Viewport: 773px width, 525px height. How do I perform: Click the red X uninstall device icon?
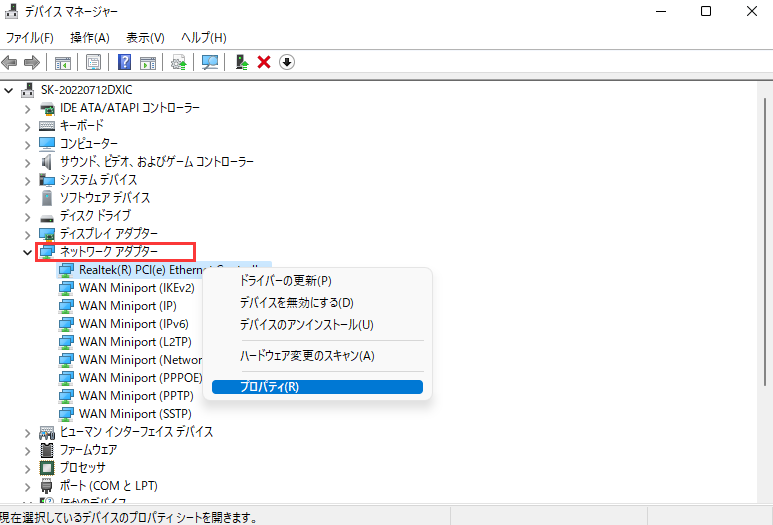264,63
